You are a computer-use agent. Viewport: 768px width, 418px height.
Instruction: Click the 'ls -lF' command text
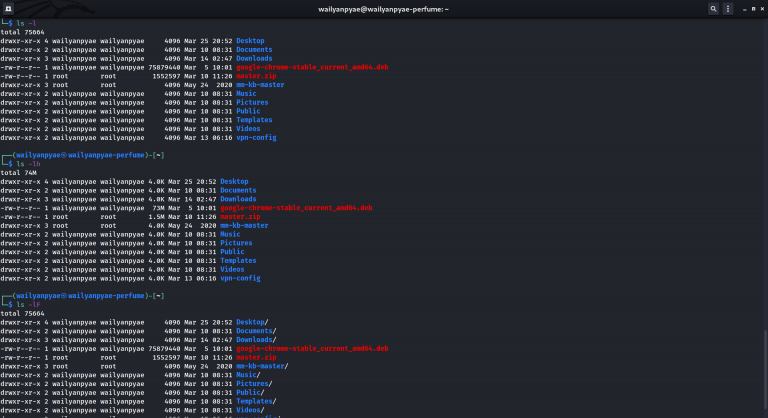coord(28,305)
